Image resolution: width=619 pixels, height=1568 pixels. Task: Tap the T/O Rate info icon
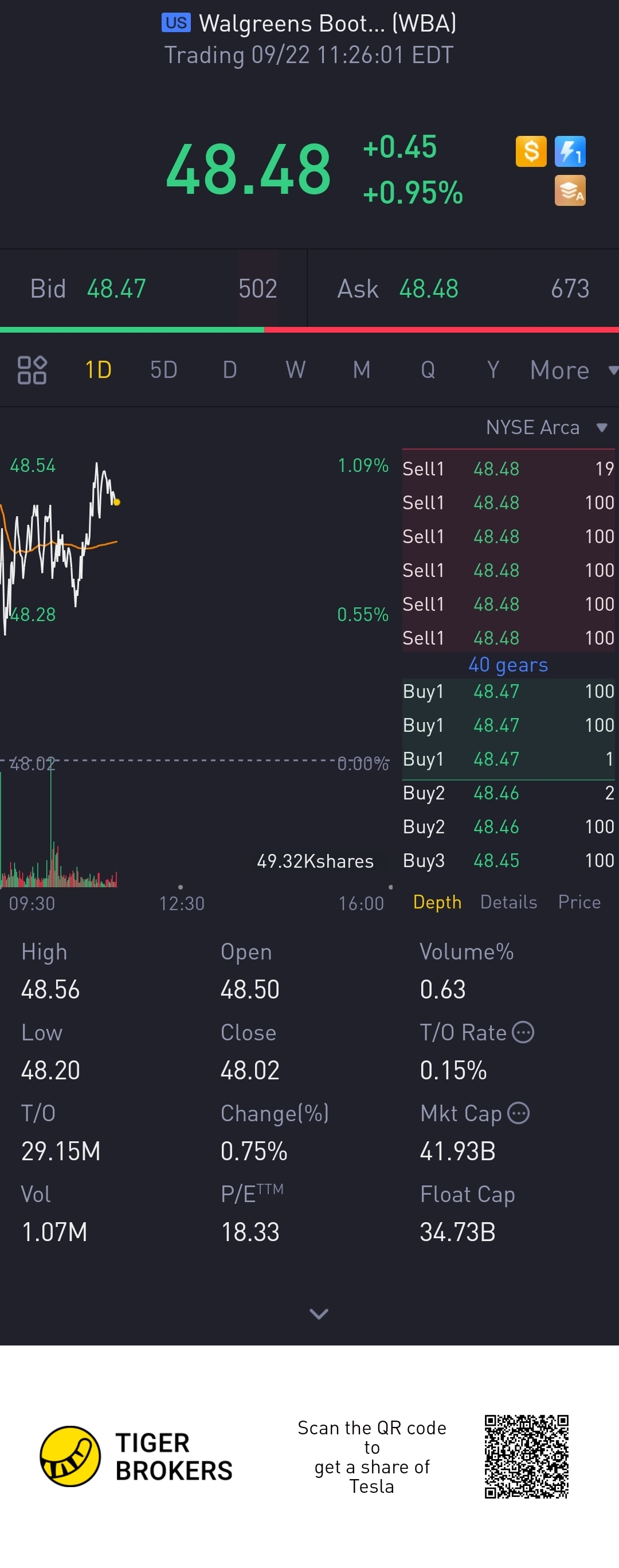coord(523,1032)
